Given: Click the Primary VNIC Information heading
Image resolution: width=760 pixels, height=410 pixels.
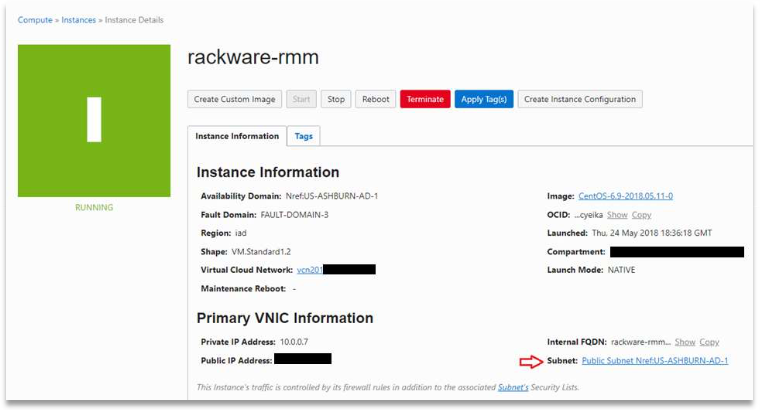Looking at the screenshot, I should click(285, 318).
